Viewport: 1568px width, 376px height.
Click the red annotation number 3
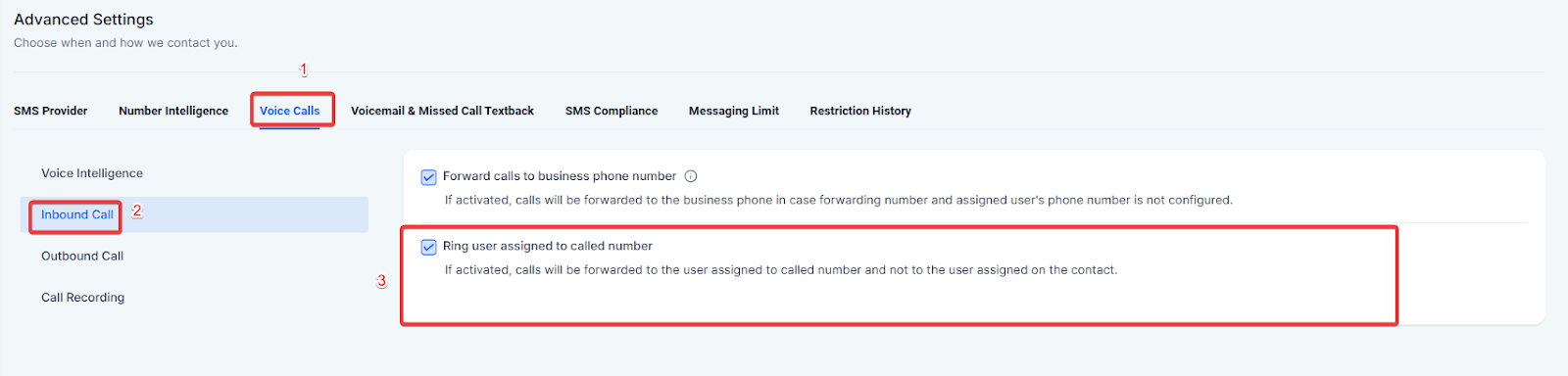pyautogui.click(x=382, y=281)
